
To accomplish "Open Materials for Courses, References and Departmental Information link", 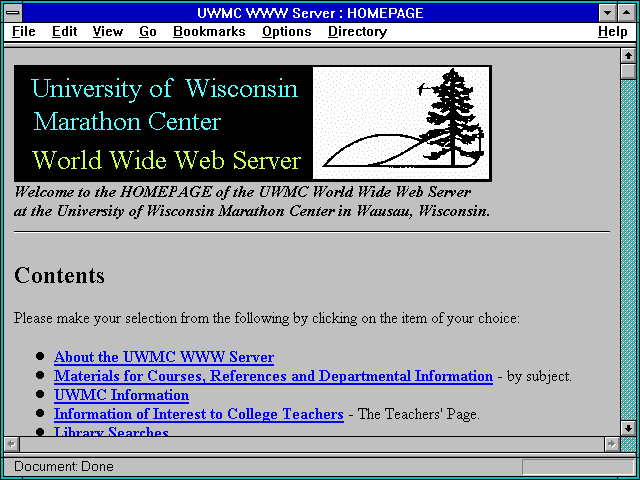I will 273,376.
